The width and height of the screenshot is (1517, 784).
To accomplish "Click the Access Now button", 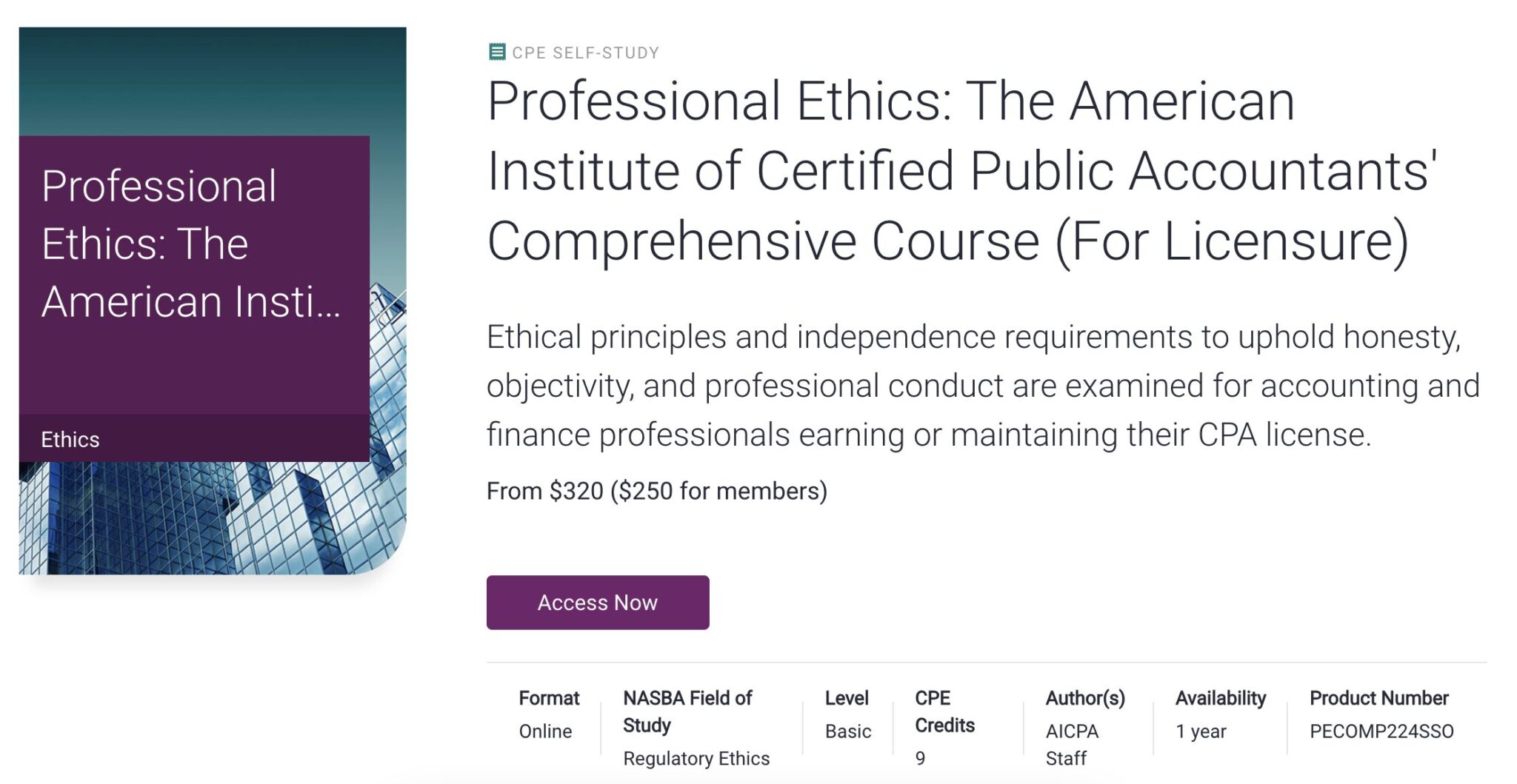I will pyautogui.click(x=597, y=602).
